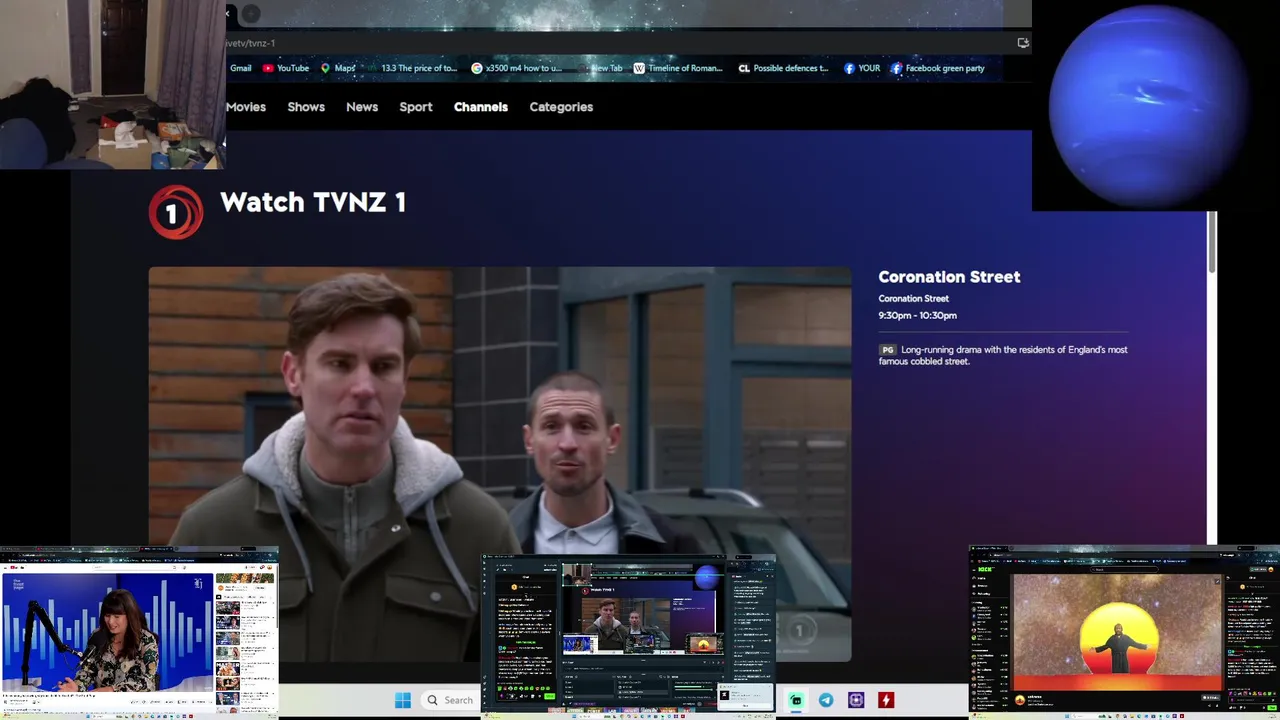
Task: Select the Channels menu item
Action: click(481, 107)
